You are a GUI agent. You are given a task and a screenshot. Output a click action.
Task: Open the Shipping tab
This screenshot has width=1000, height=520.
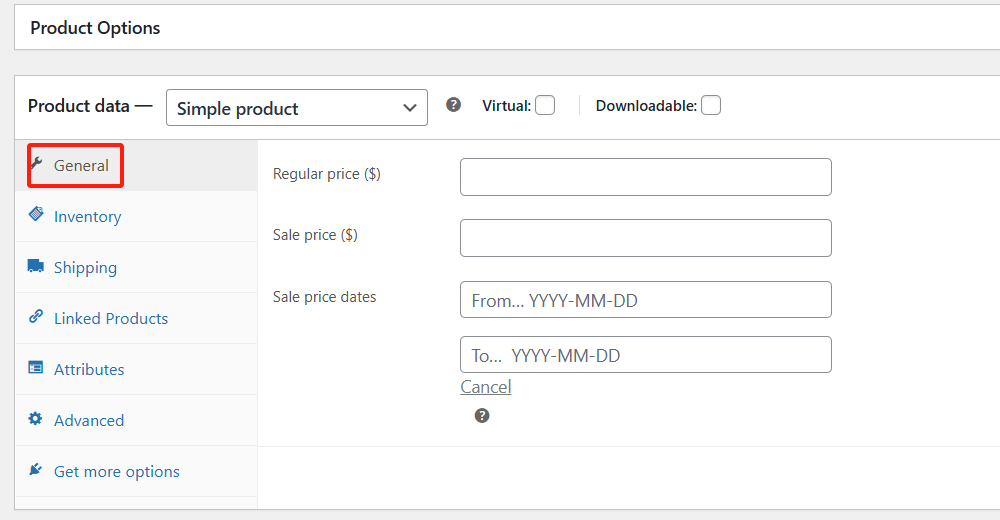coord(136,267)
